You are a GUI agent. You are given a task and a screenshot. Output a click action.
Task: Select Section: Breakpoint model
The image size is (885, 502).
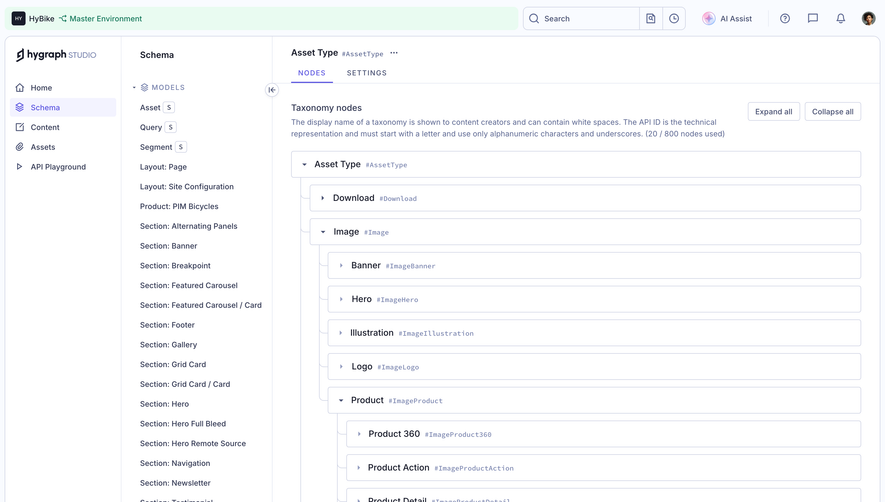(175, 265)
